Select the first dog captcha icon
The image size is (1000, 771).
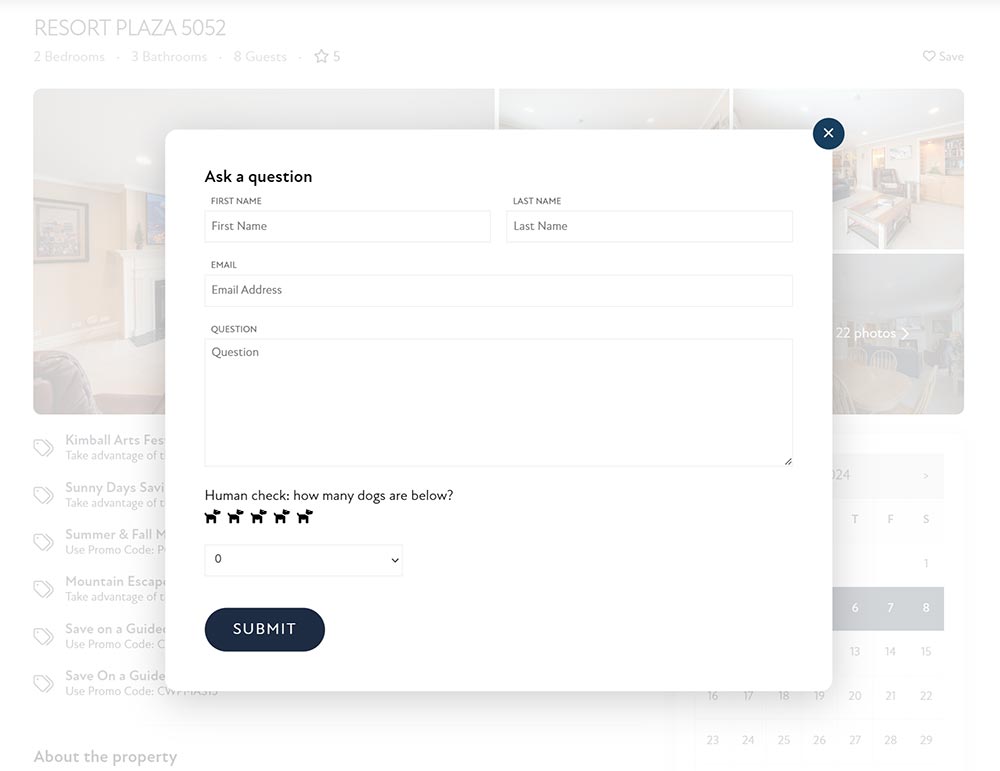(x=211, y=516)
